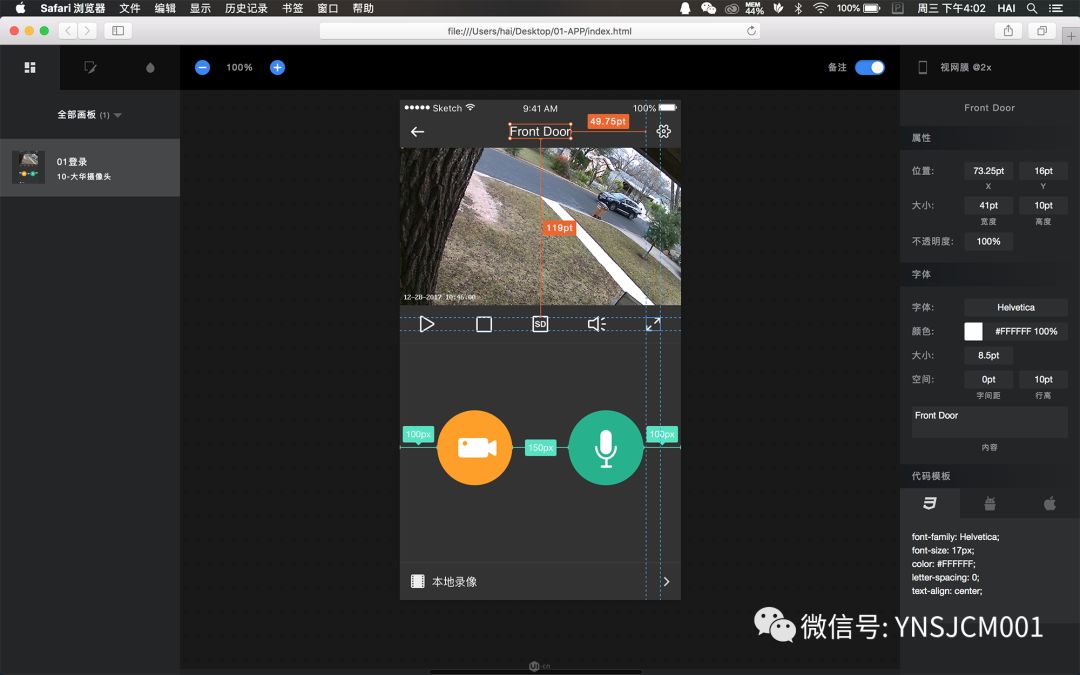This screenshot has height=675, width=1080.
Task: Expand the 全部画板 artboards dropdown
Action: [x=117, y=115]
